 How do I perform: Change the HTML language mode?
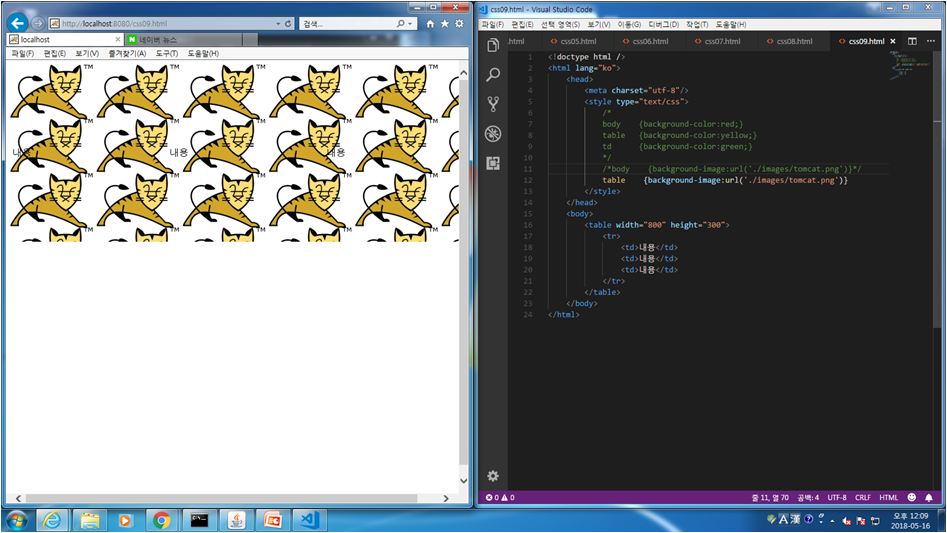pos(888,497)
